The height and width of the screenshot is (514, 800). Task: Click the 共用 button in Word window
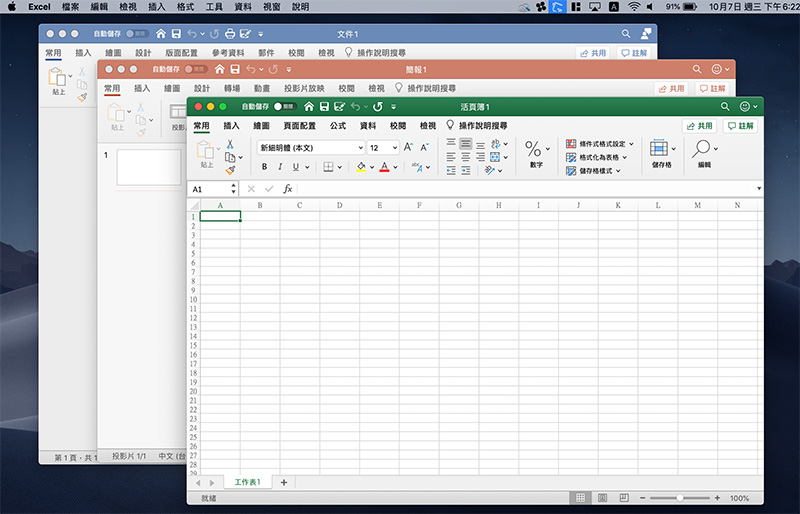point(593,53)
